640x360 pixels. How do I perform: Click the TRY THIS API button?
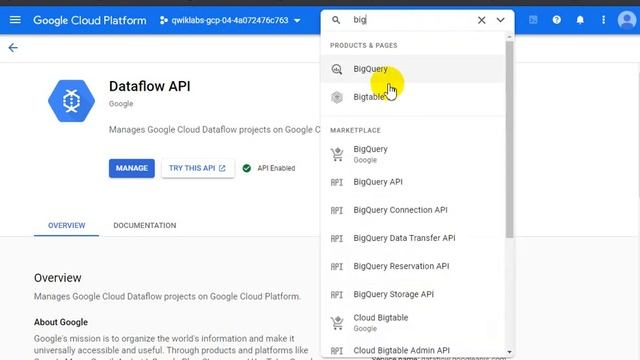pyautogui.click(x=198, y=168)
